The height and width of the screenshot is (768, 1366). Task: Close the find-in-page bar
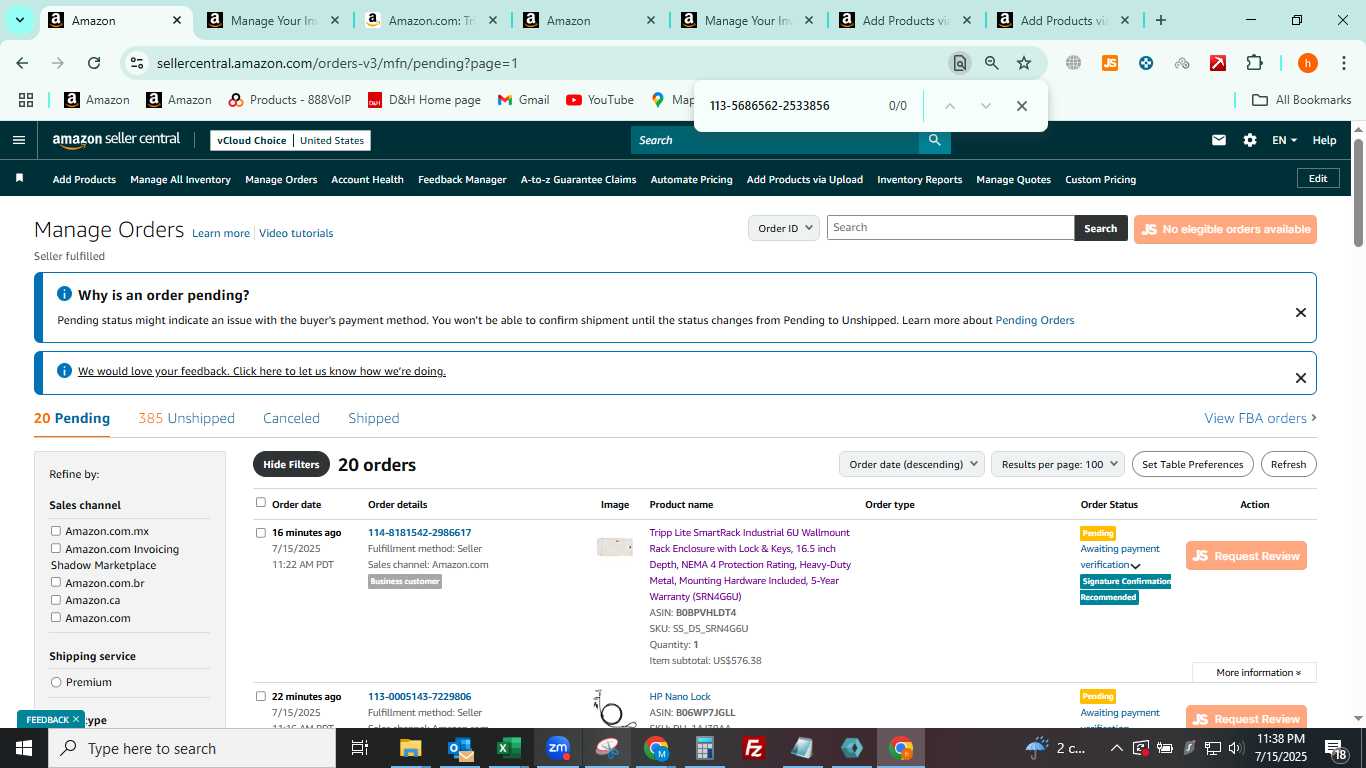coord(1021,106)
